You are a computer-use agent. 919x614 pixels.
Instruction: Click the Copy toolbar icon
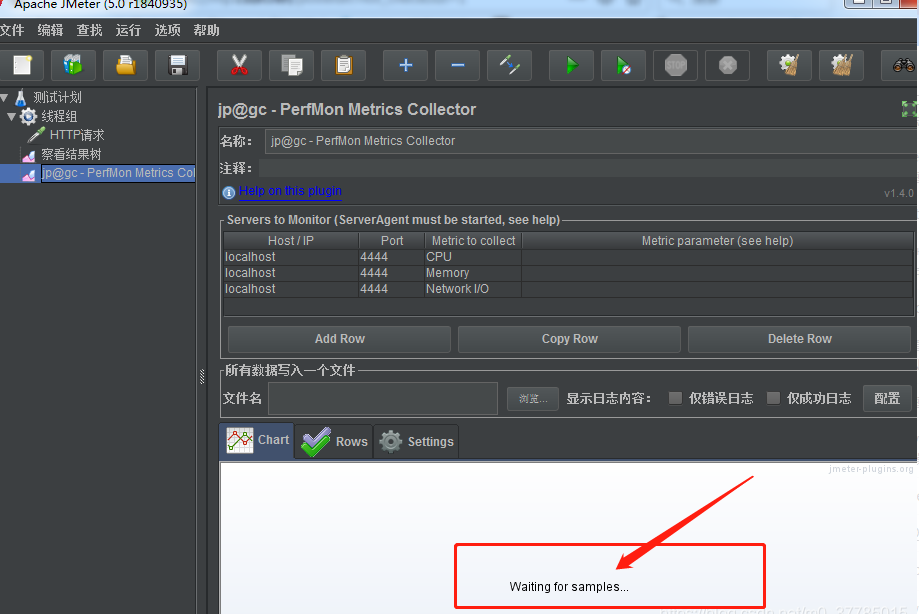(291, 65)
